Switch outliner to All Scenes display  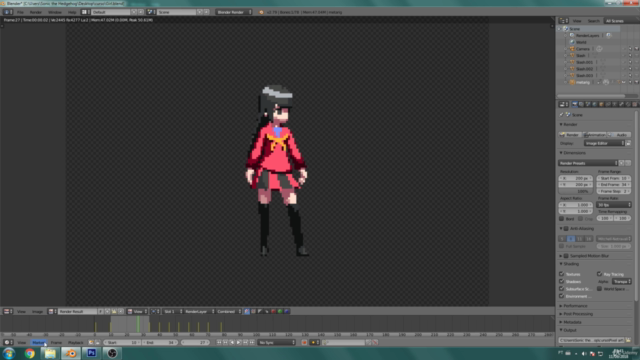[614, 21]
